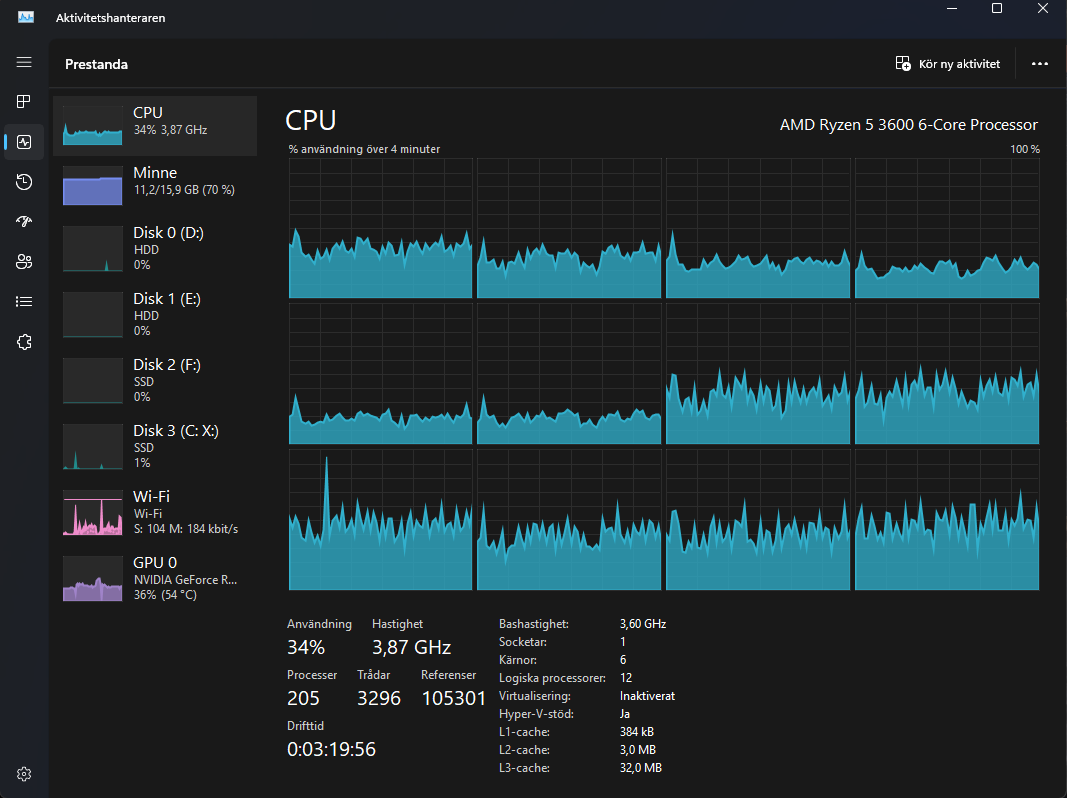Image resolution: width=1067 pixels, height=798 pixels.
Task: Click the Disk 0 mini graph thumbnail
Action: click(93, 249)
